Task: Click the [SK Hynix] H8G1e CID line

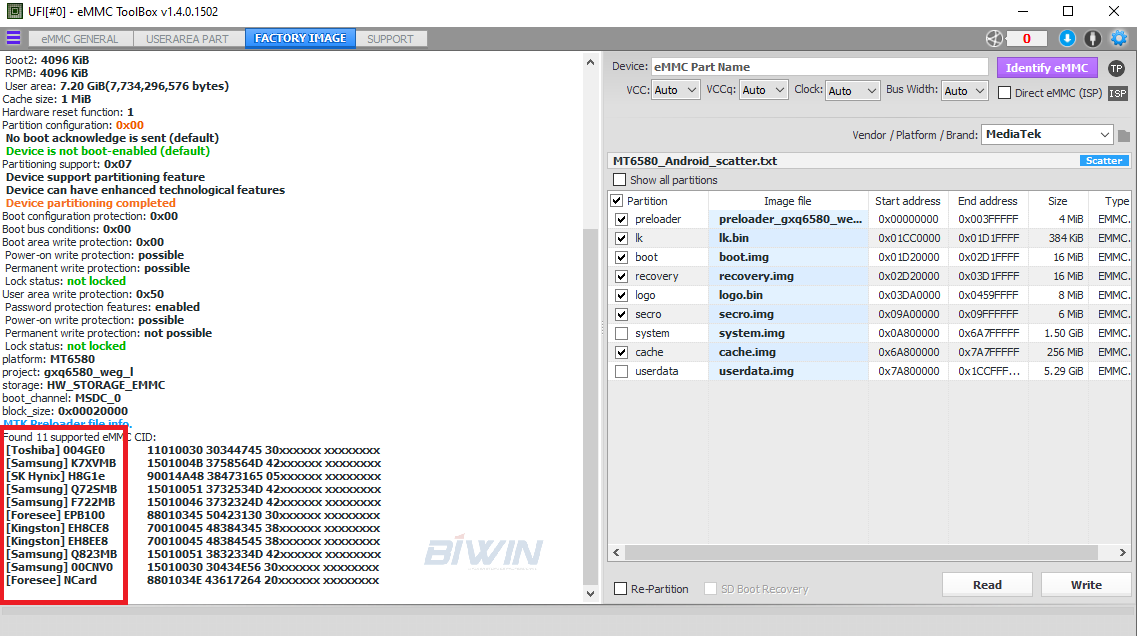Action: (x=193, y=476)
